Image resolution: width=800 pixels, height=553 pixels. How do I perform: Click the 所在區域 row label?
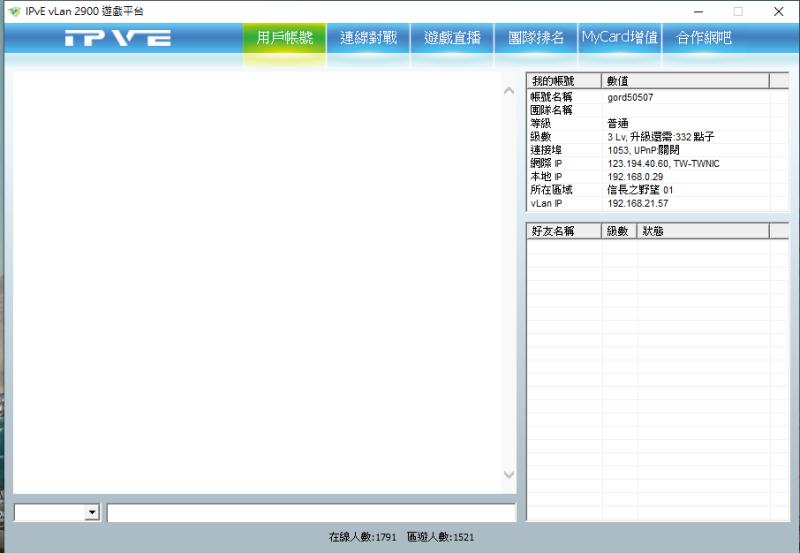point(551,190)
